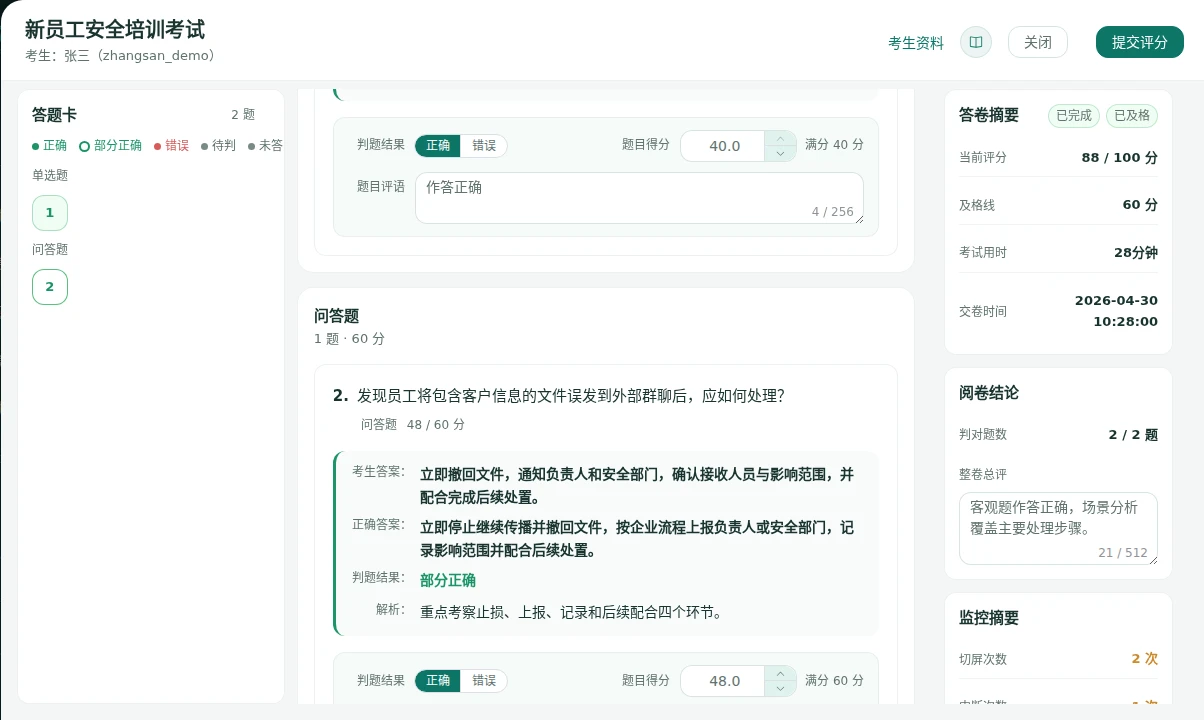Edit the 整卷总评 overall comment textarea

(1058, 528)
